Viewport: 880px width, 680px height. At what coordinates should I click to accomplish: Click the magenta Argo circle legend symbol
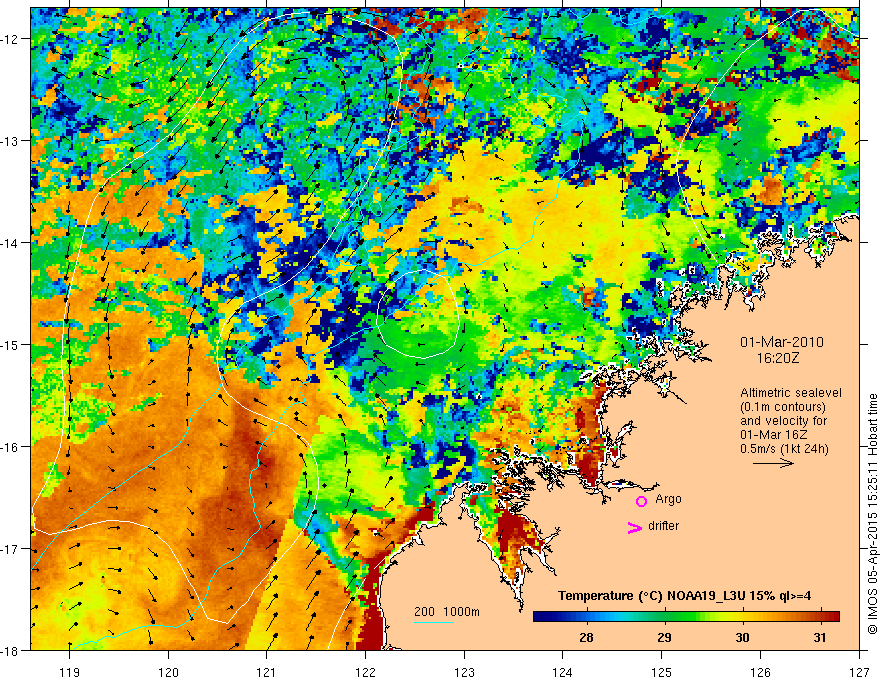click(x=641, y=501)
